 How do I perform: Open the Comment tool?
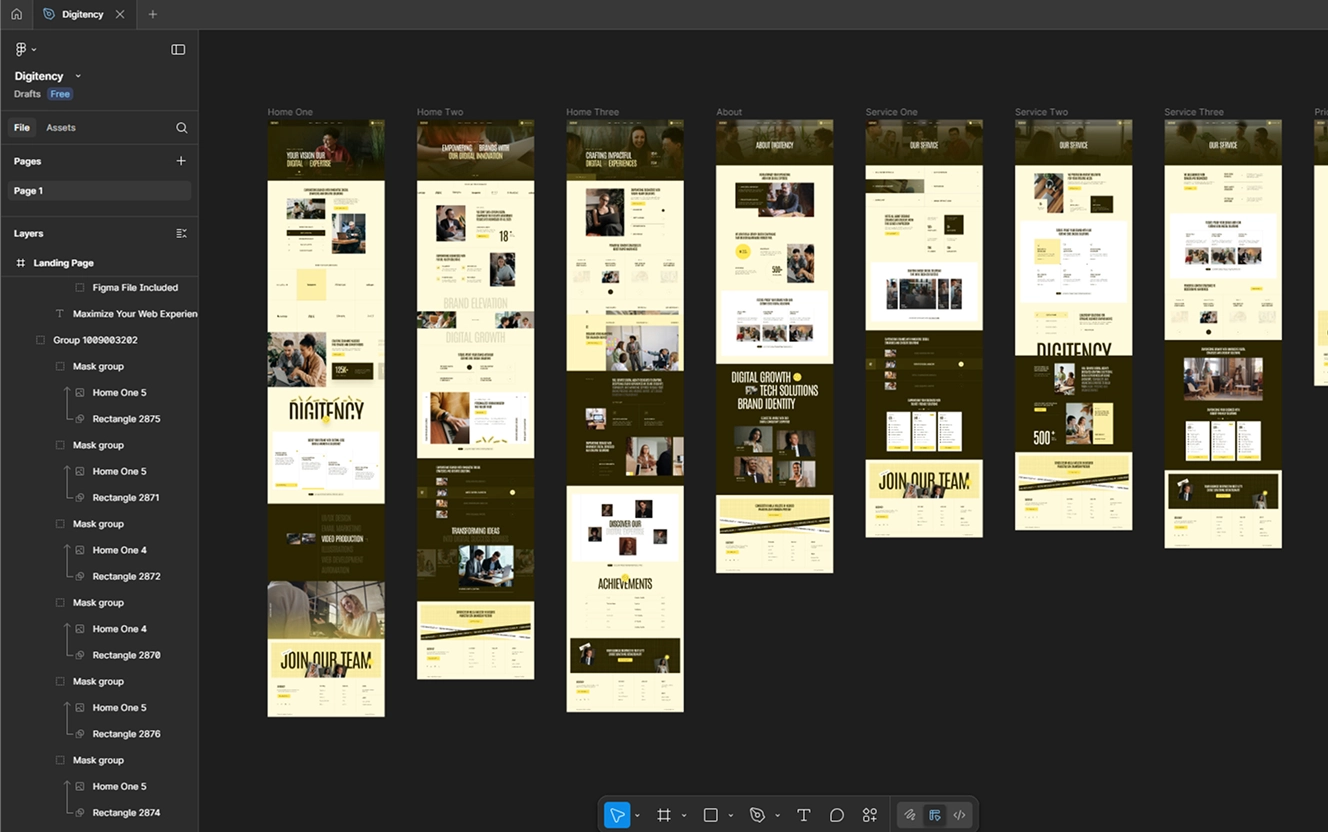[x=836, y=815]
